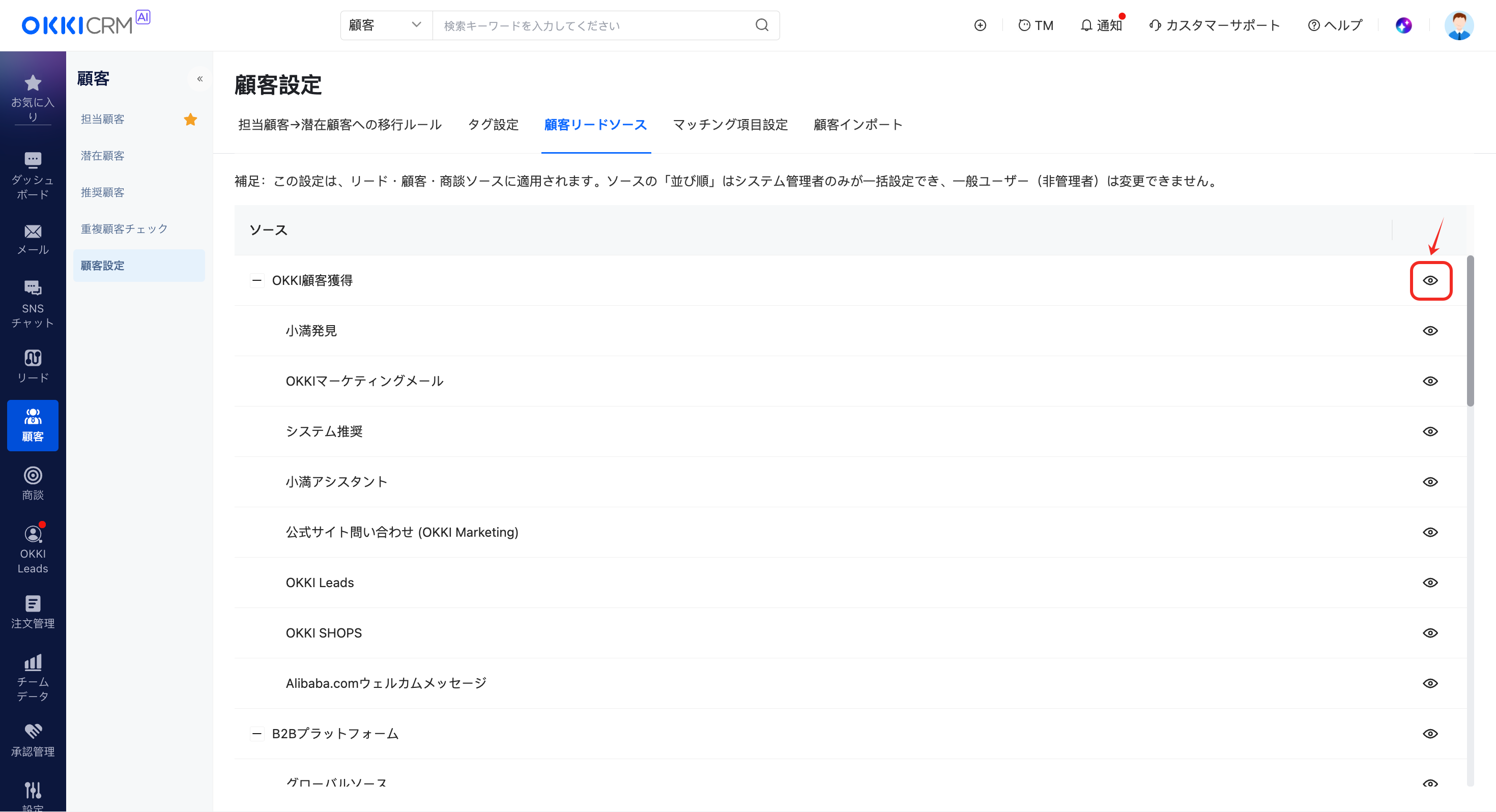Switch to 担当顧客→潜在顧客への移行ルール tab
Viewport: 1496px width, 812px height.
click(340, 125)
